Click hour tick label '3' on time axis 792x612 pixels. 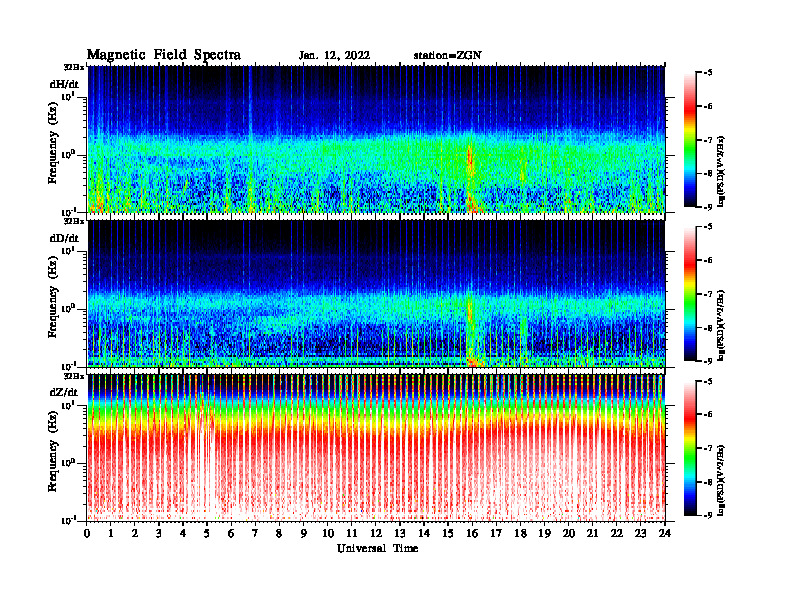tap(159, 534)
